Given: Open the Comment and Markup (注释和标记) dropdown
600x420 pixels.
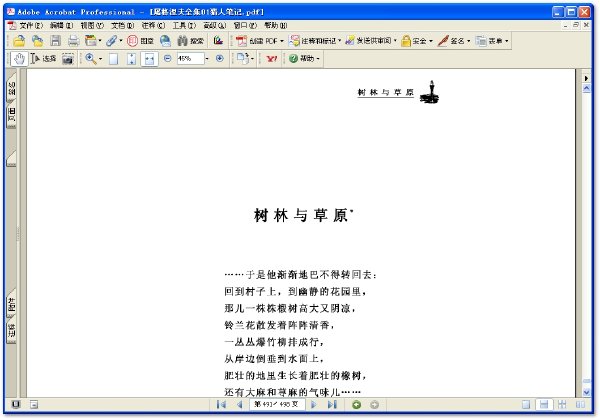Looking at the screenshot, I should pyautogui.click(x=315, y=41).
